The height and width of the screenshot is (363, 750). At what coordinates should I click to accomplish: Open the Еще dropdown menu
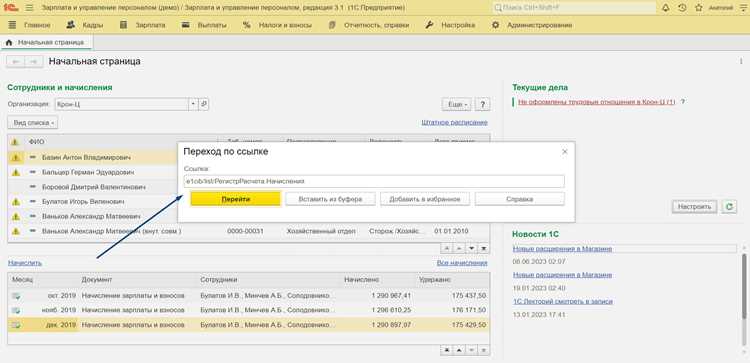click(457, 104)
